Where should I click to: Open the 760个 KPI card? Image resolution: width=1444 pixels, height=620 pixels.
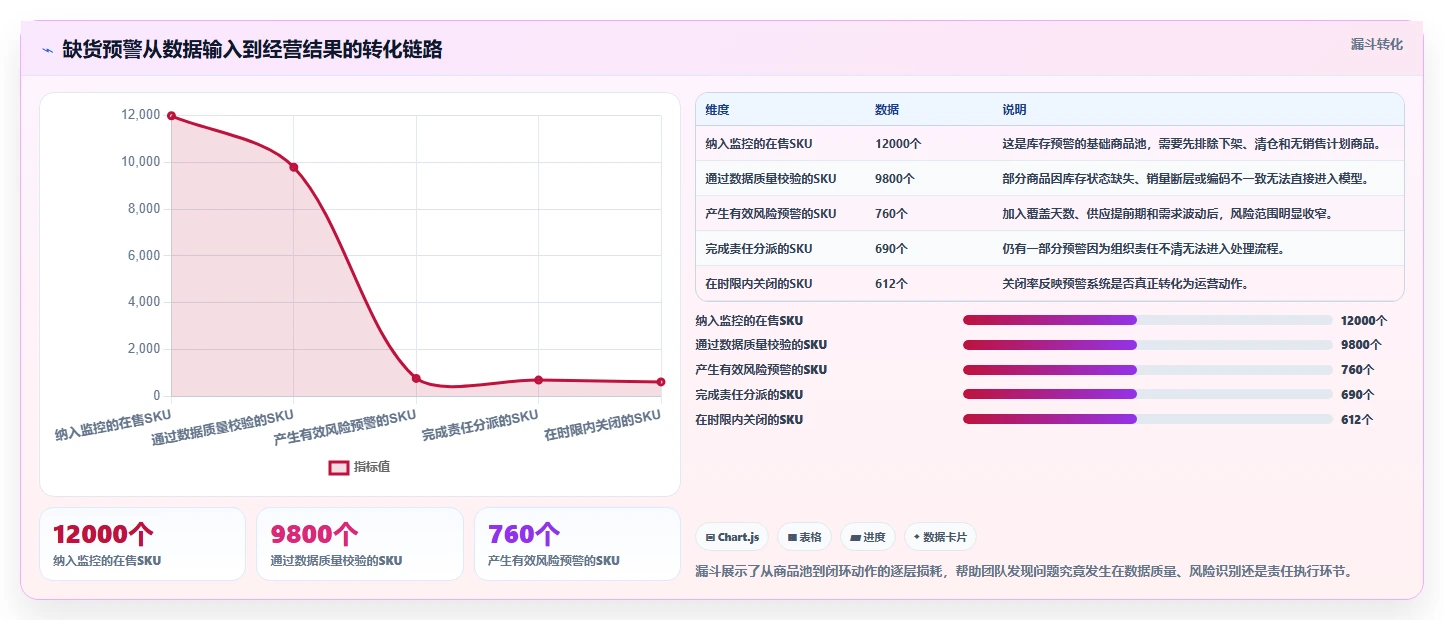[x=577, y=544]
